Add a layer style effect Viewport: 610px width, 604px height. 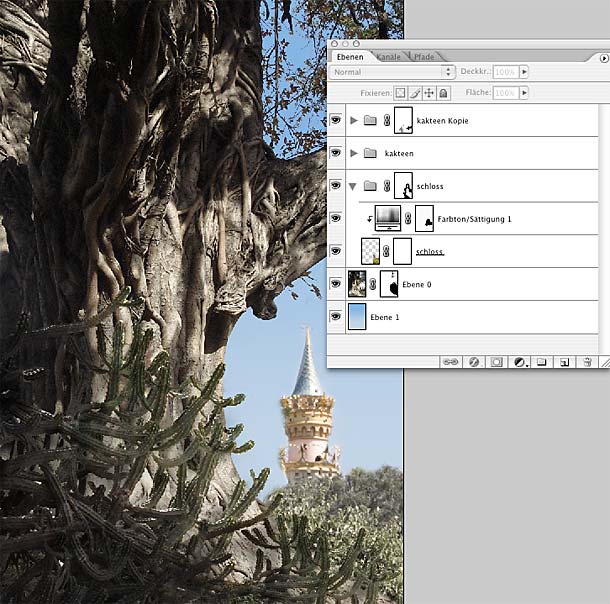pos(473,362)
